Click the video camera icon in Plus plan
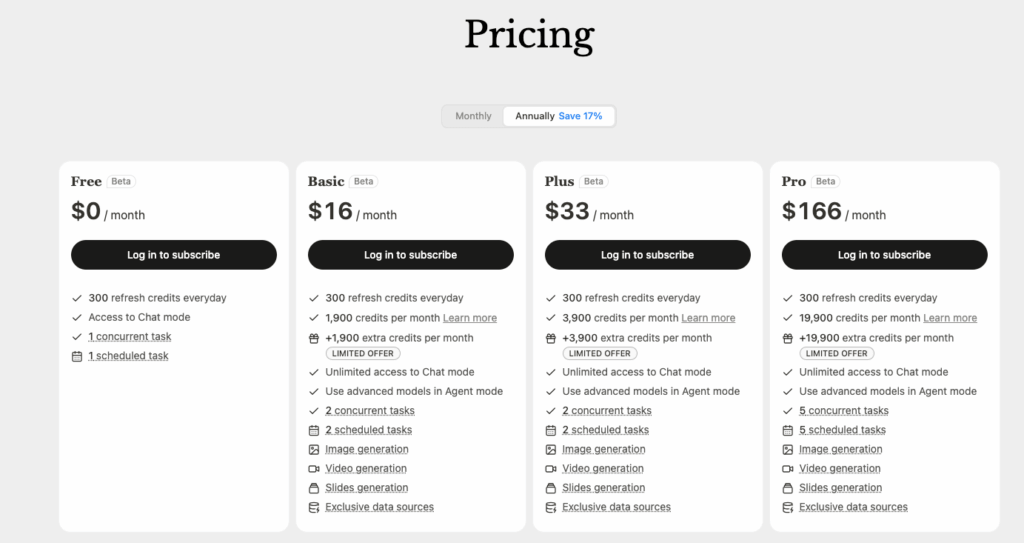Screen dimensions: 1024x543 (551, 469)
